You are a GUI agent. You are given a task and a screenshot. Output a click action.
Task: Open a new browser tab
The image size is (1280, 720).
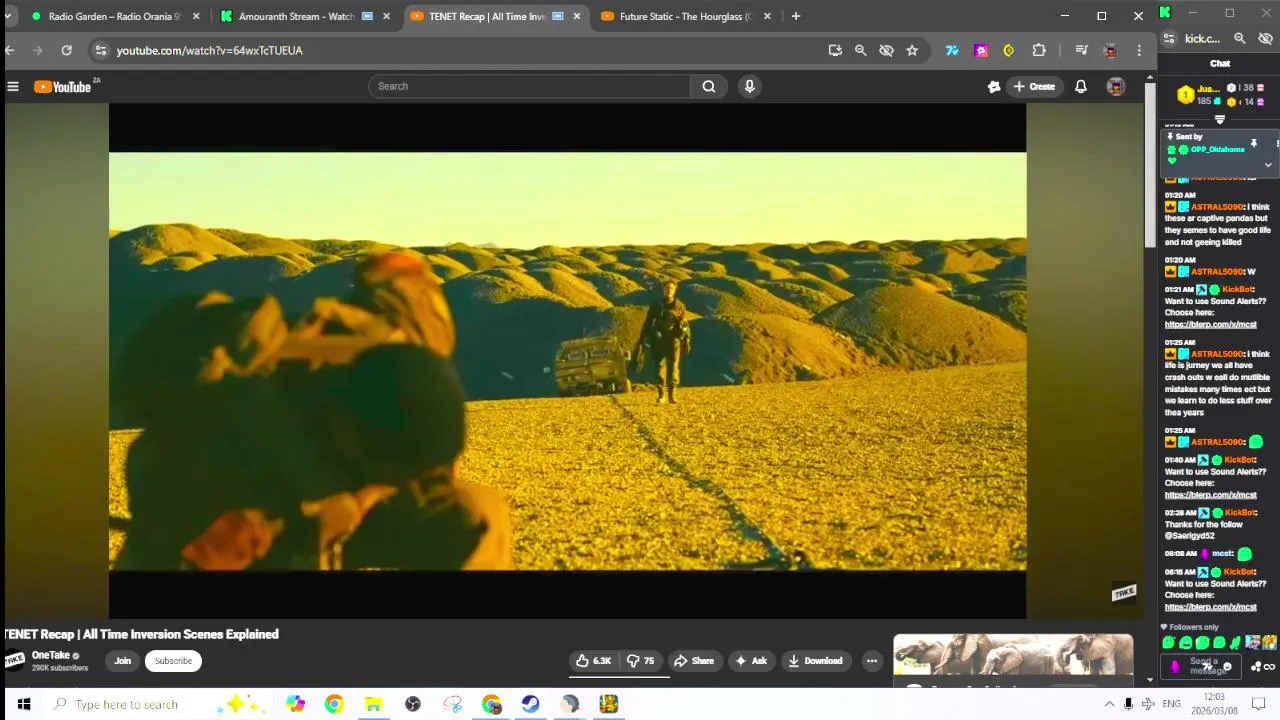796,16
